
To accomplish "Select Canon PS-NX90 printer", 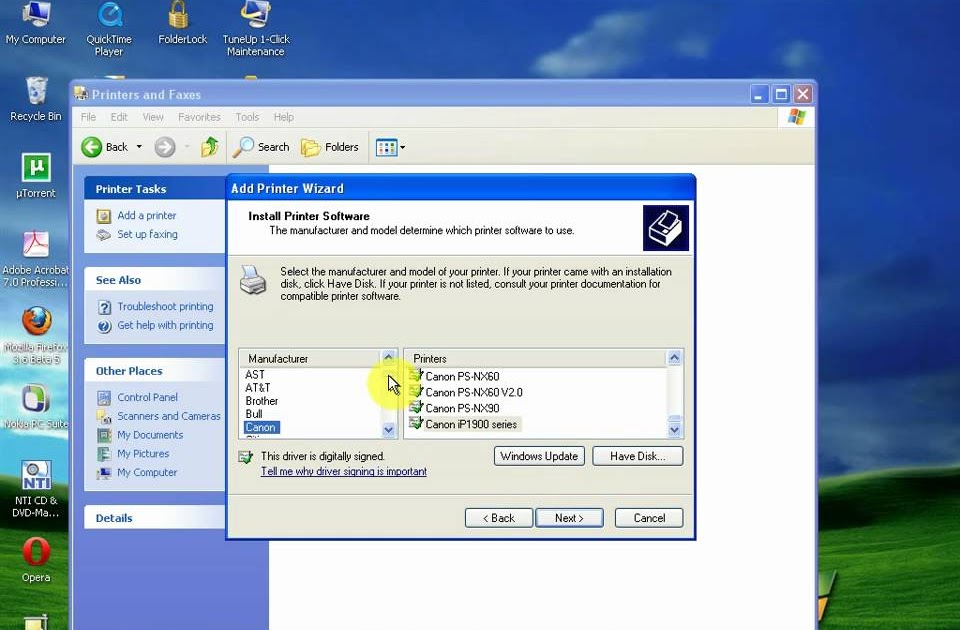I will pyautogui.click(x=462, y=408).
